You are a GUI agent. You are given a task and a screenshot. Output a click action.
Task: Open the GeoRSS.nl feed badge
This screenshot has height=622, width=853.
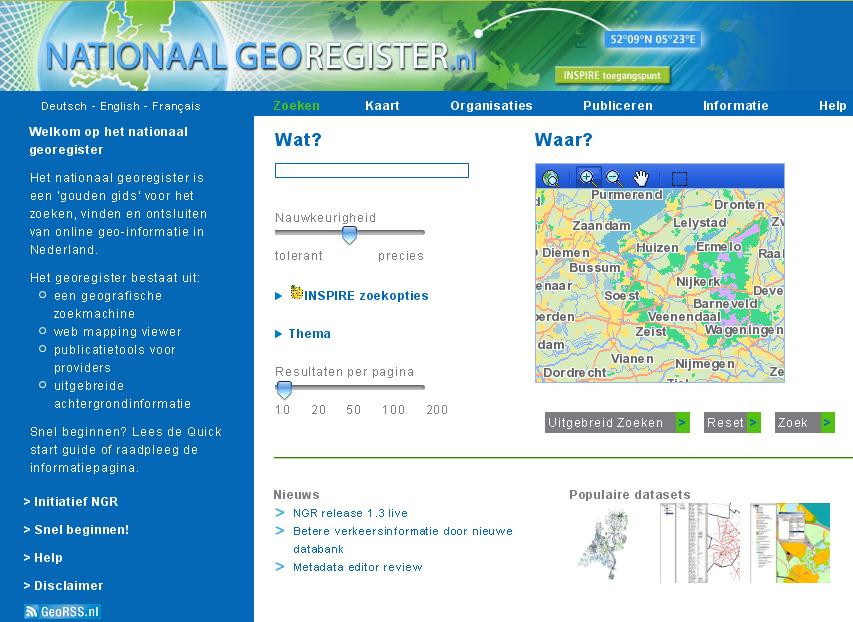point(62,612)
